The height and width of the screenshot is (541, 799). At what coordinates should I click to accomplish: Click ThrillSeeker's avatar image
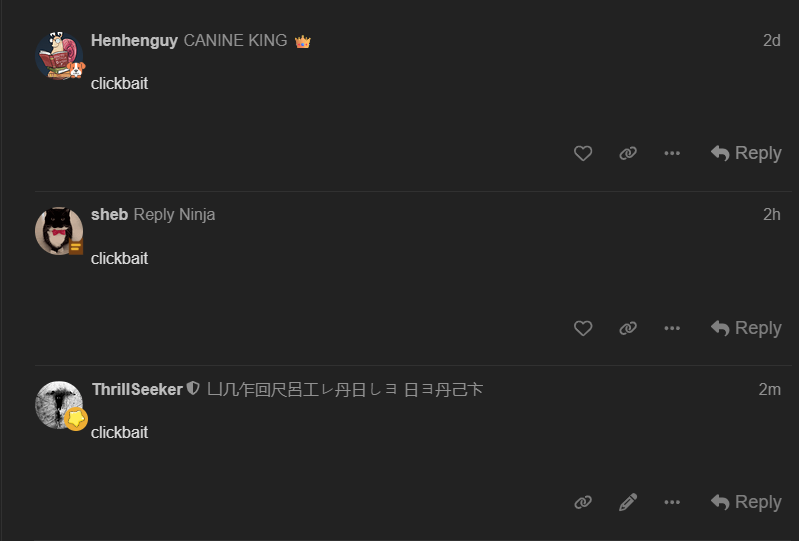click(x=59, y=404)
